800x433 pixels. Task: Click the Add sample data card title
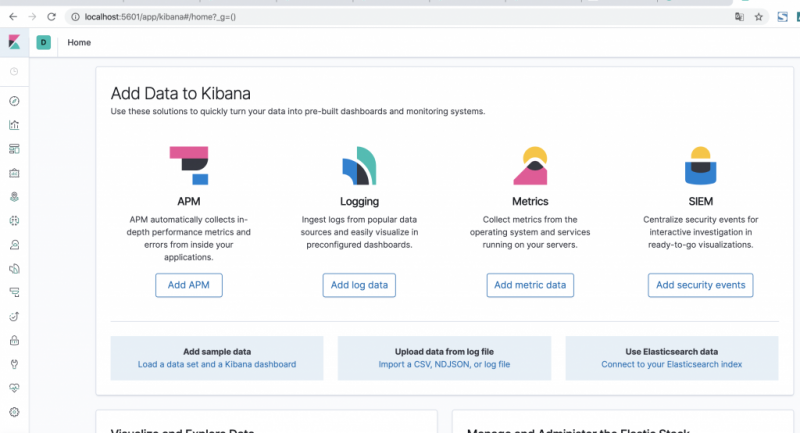217,351
